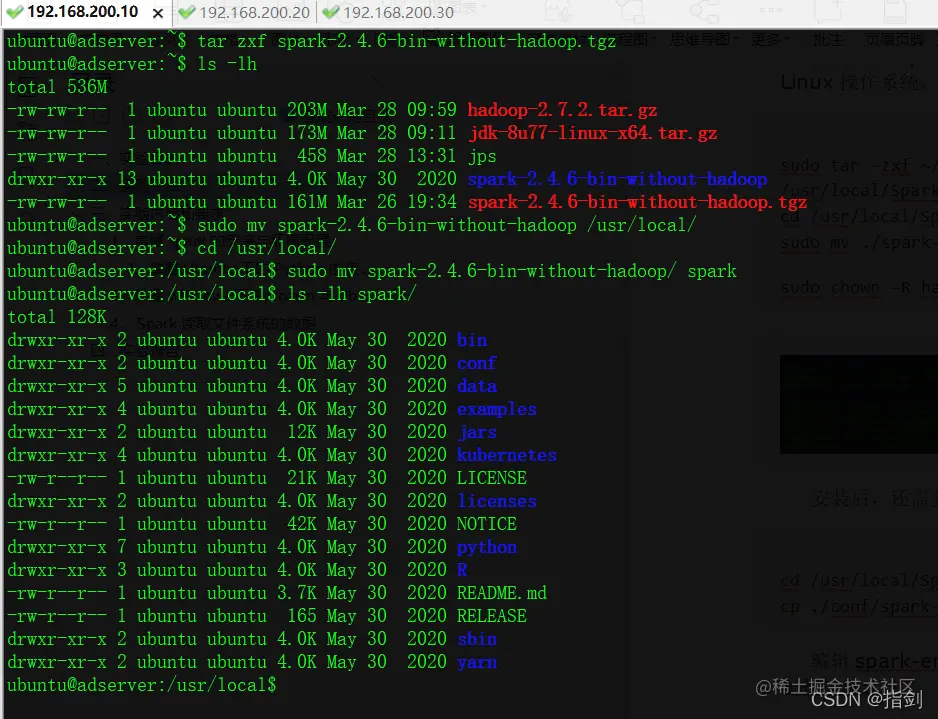
Task: Click the jps file name
Action: point(482,156)
